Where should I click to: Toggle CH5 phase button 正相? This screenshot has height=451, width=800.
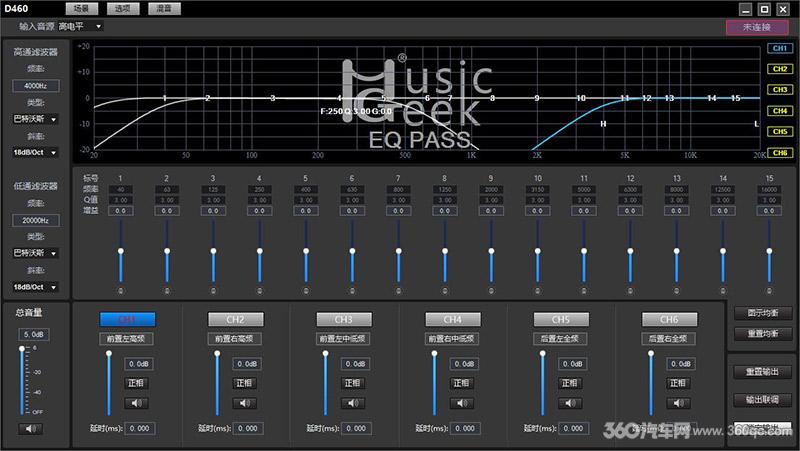coord(570,383)
